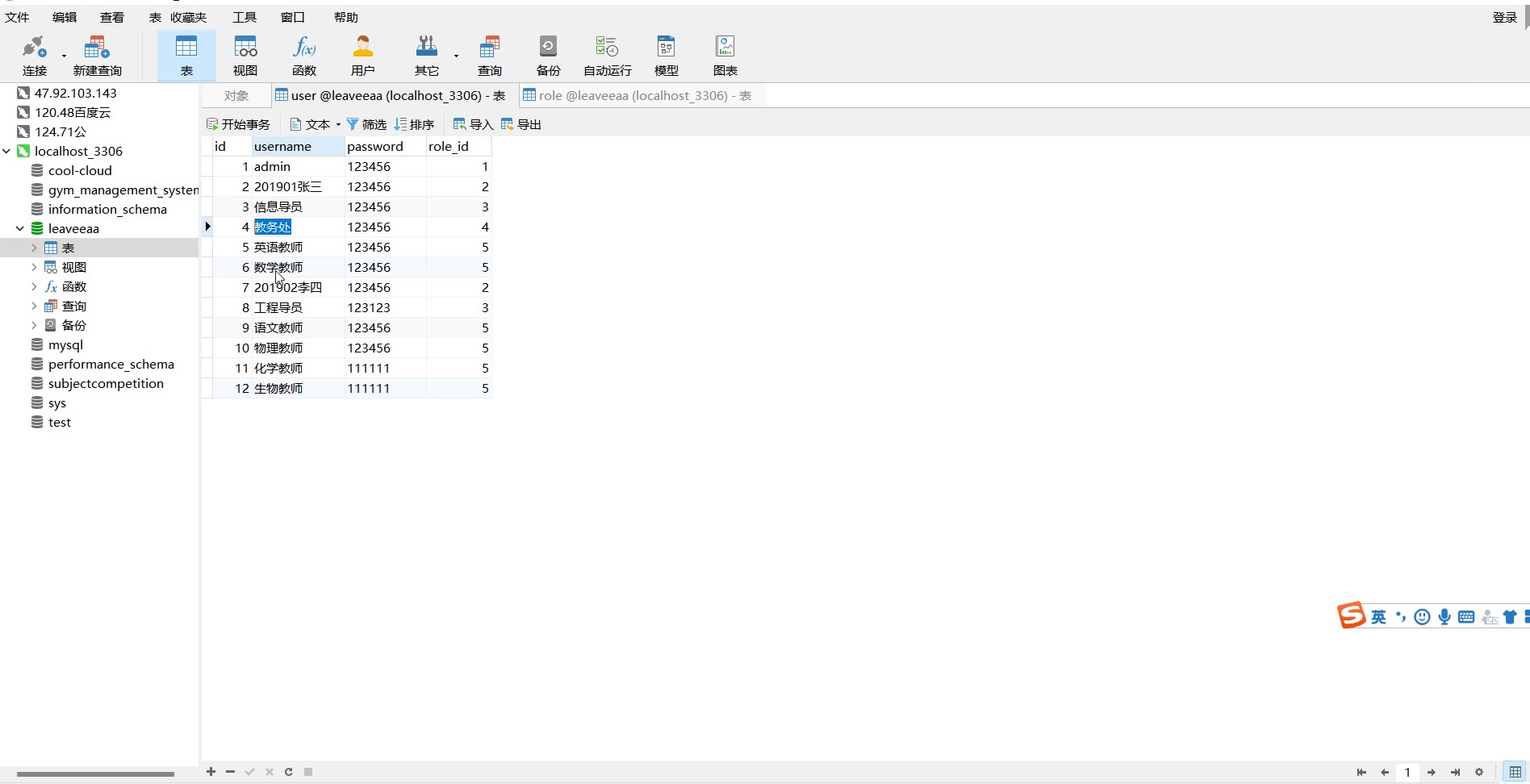
Task: Click 登录 (Login) at top right
Action: (x=1505, y=17)
